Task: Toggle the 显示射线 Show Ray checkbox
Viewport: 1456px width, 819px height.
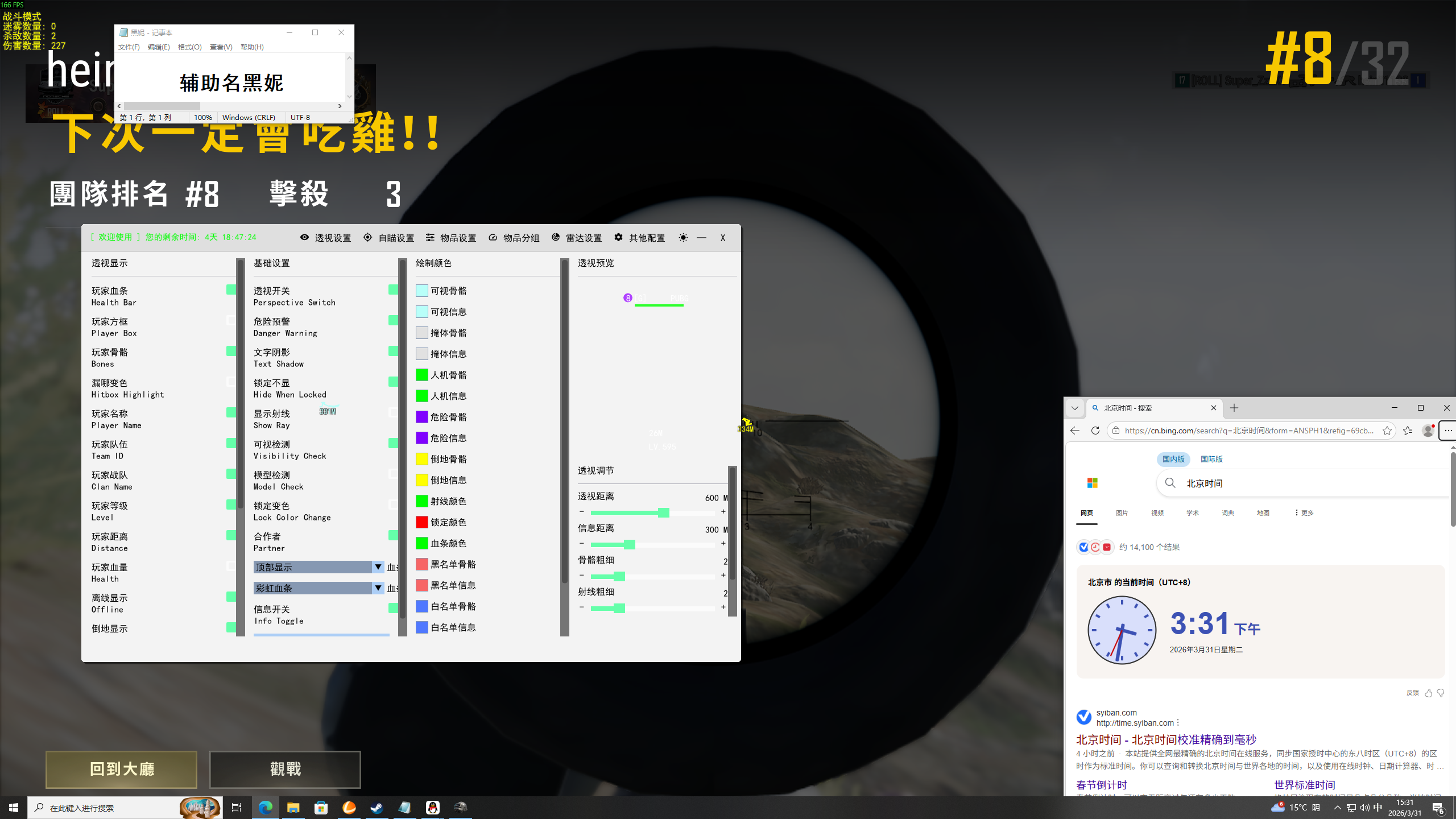Action: click(x=393, y=413)
